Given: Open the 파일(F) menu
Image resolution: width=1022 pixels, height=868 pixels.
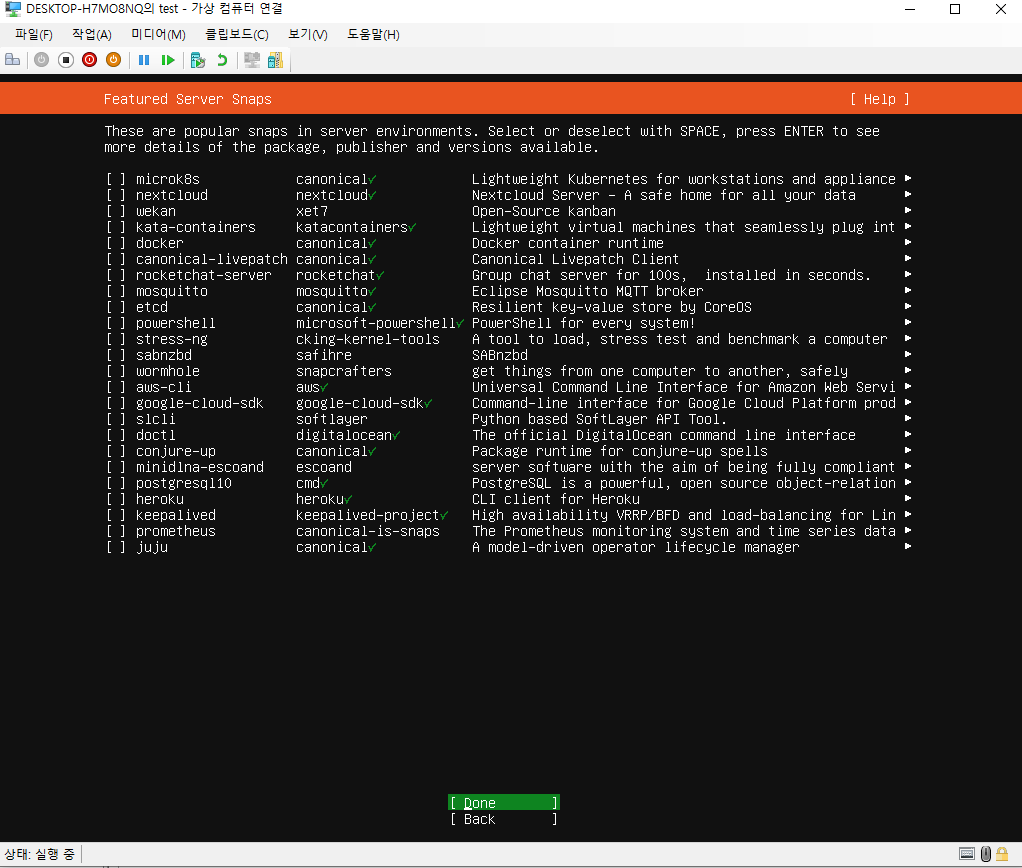Looking at the screenshot, I should click(34, 35).
